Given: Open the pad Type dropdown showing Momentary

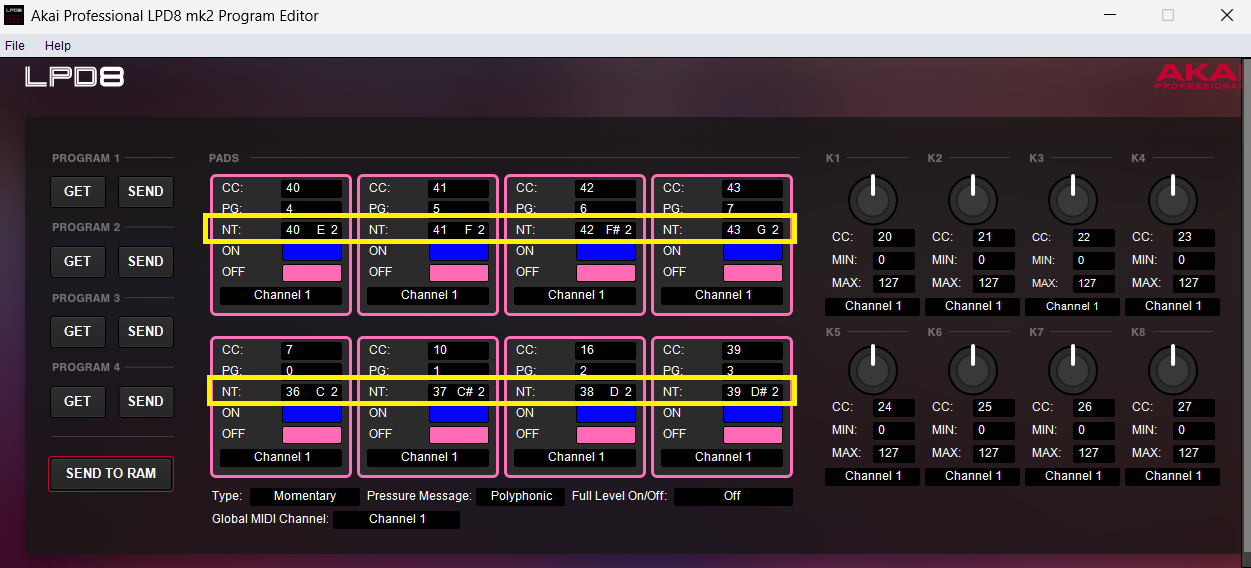Looking at the screenshot, I should point(305,496).
